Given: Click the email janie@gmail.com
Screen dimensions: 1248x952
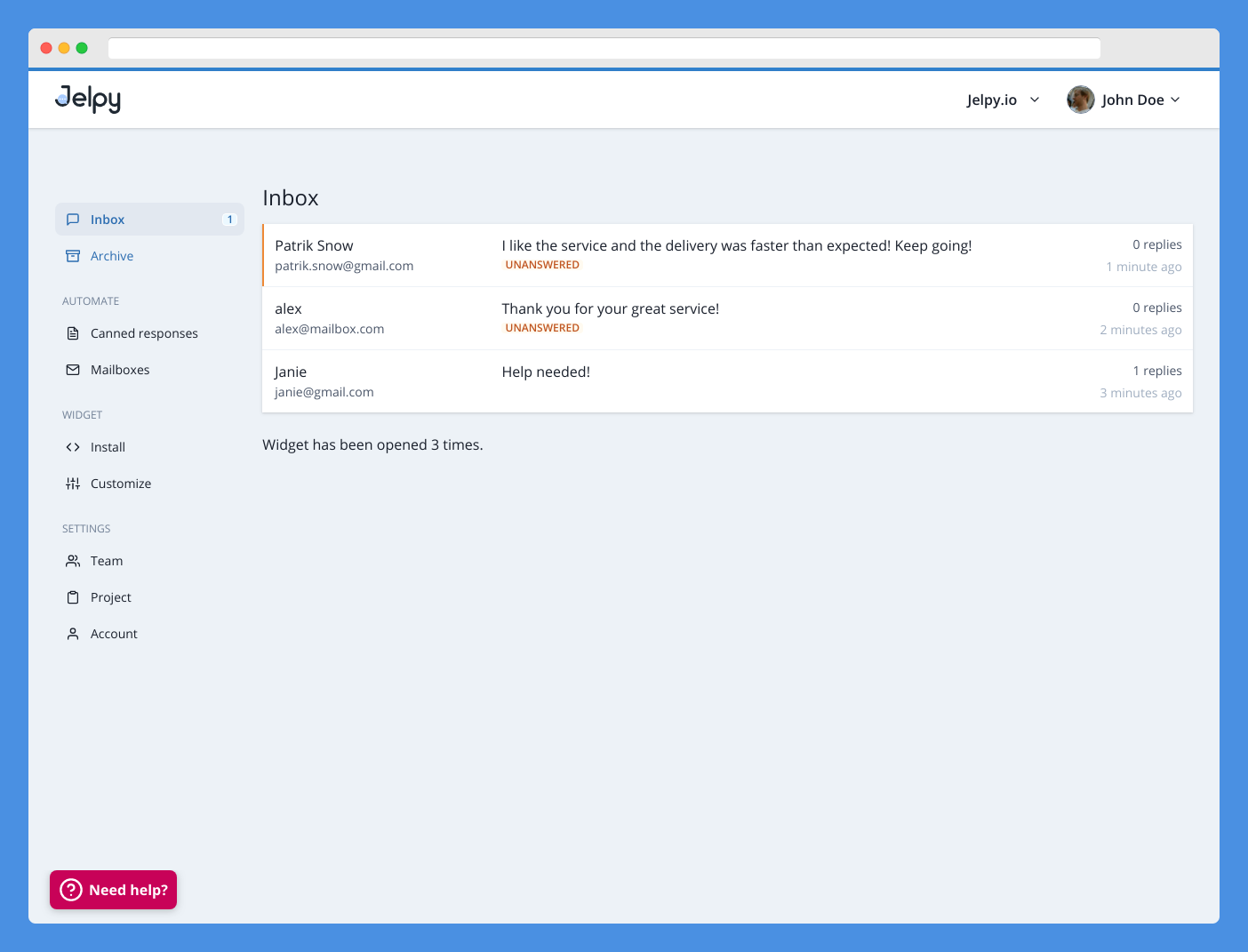Looking at the screenshot, I should point(324,392).
